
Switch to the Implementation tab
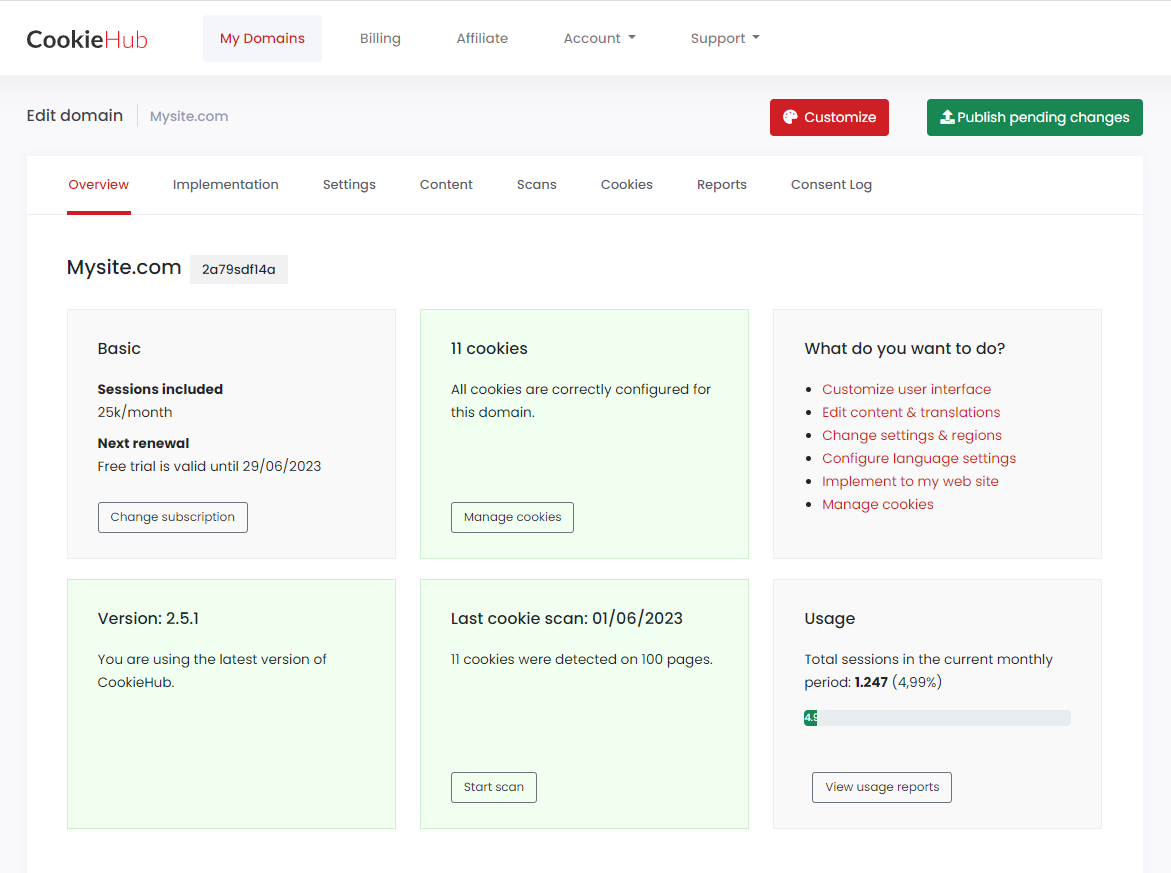point(226,184)
